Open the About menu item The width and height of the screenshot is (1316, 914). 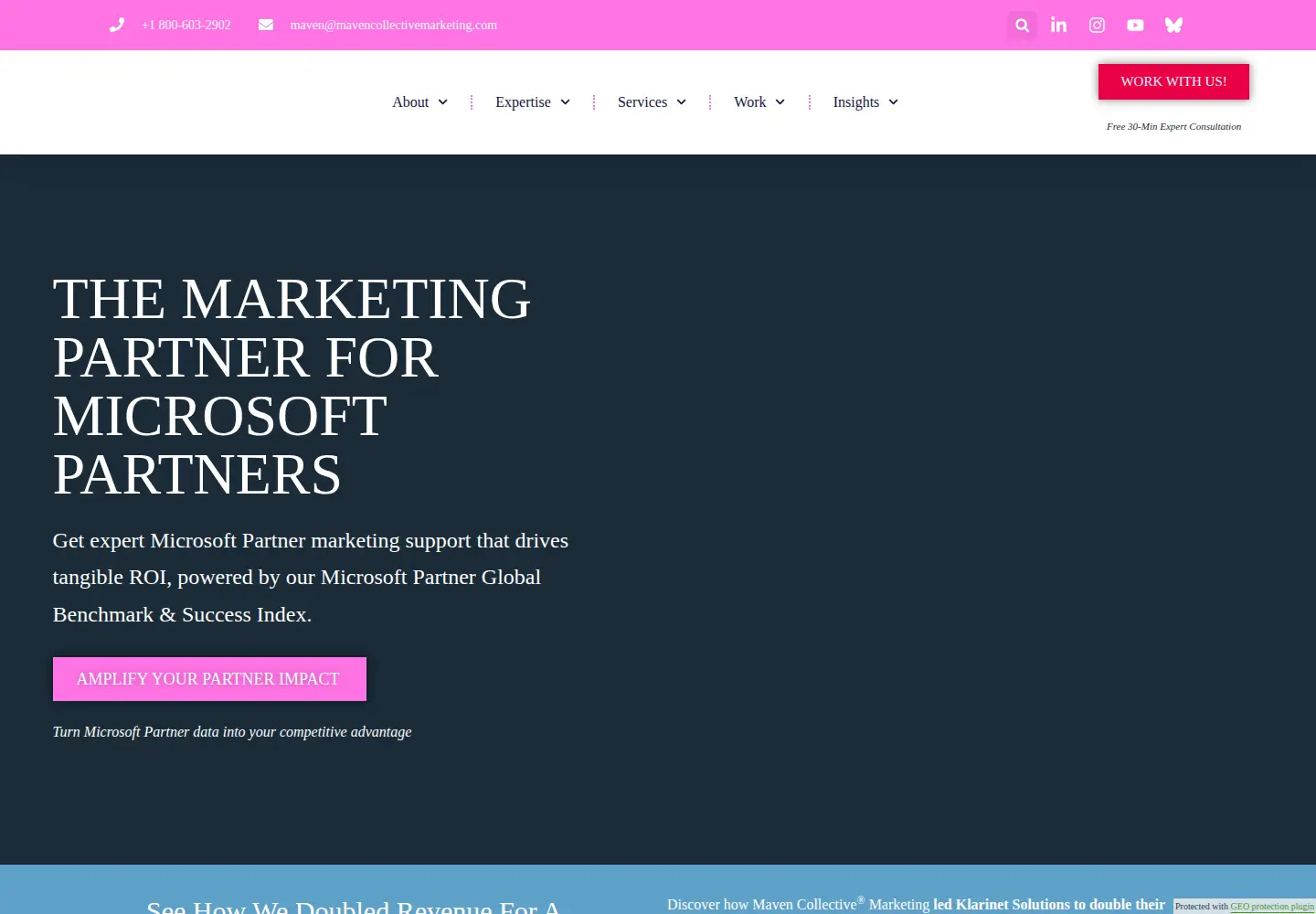pos(410,102)
